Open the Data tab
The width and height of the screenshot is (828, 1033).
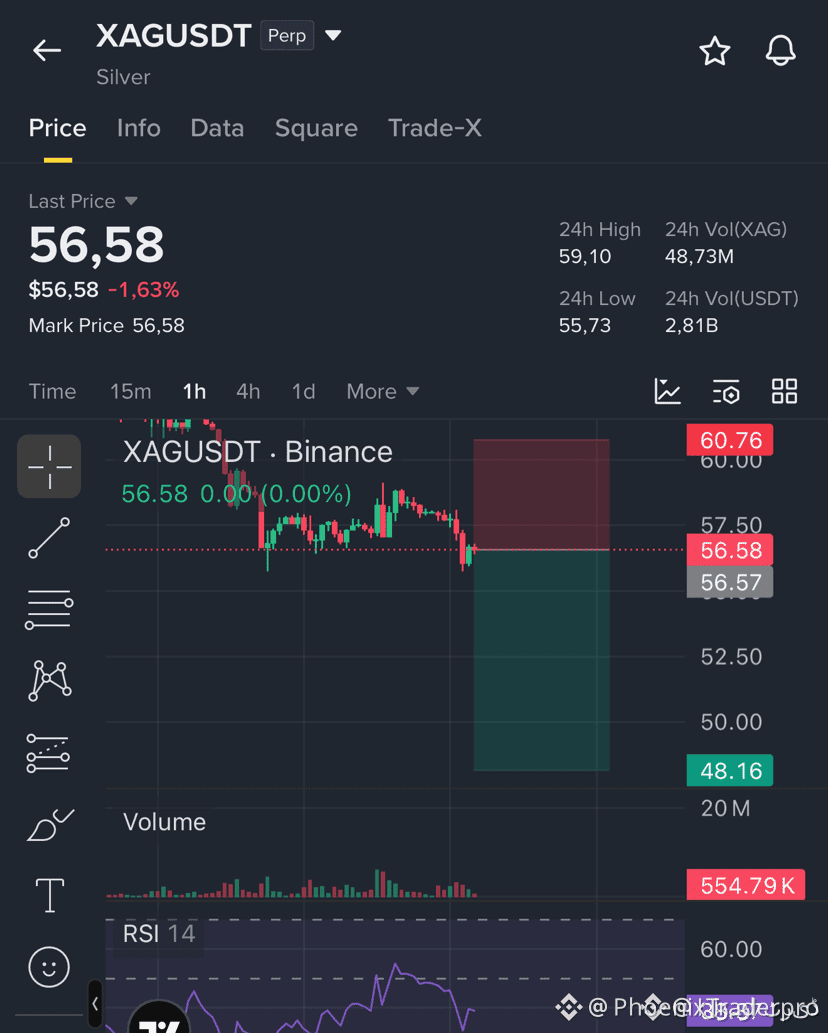pos(217,128)
